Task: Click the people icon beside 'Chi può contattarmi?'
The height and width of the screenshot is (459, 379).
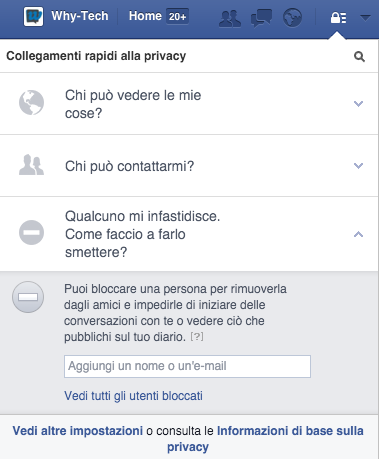Action: [31, 165]
